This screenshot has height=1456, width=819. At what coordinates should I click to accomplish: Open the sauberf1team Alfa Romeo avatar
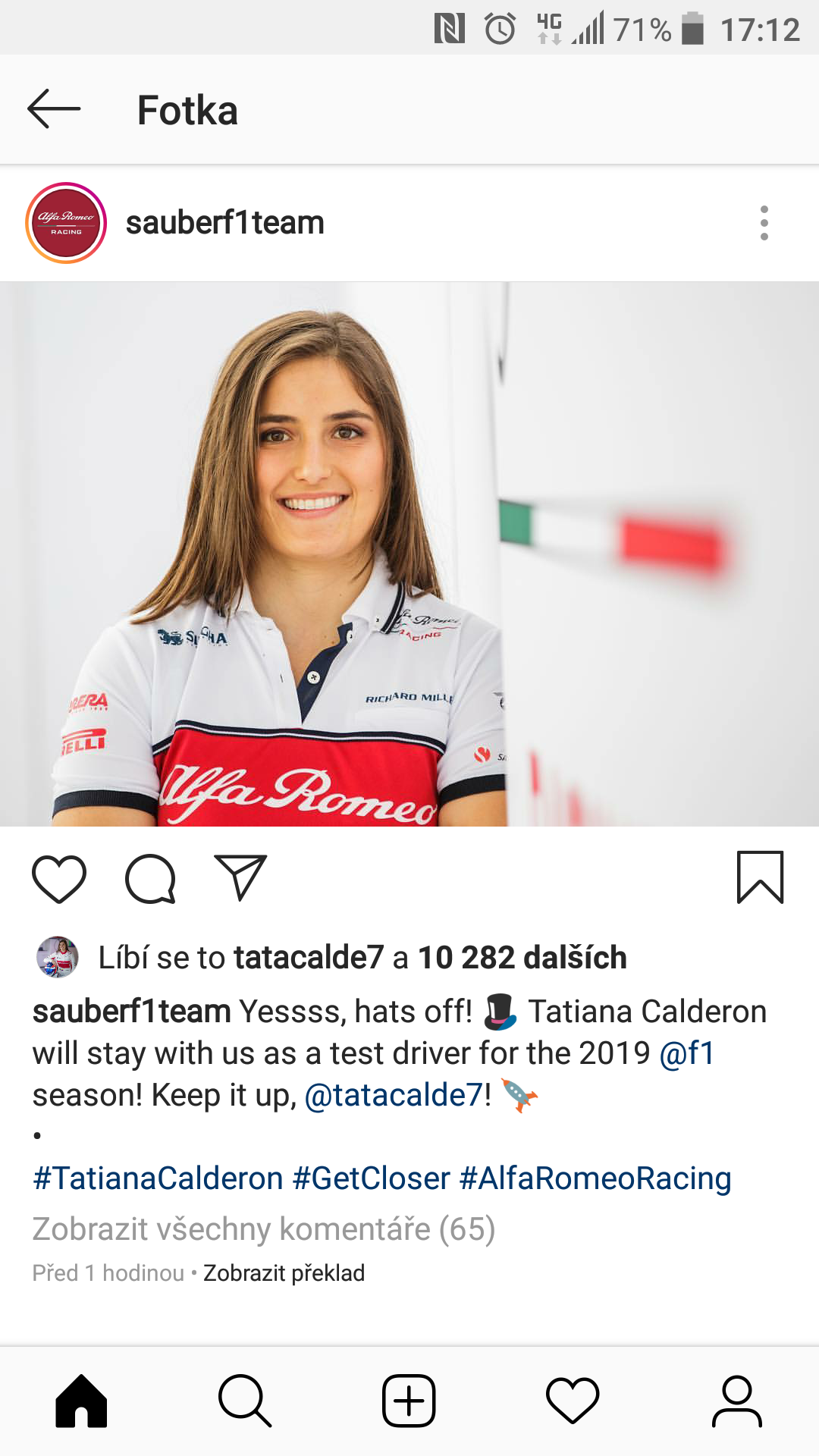coord(66,223)
